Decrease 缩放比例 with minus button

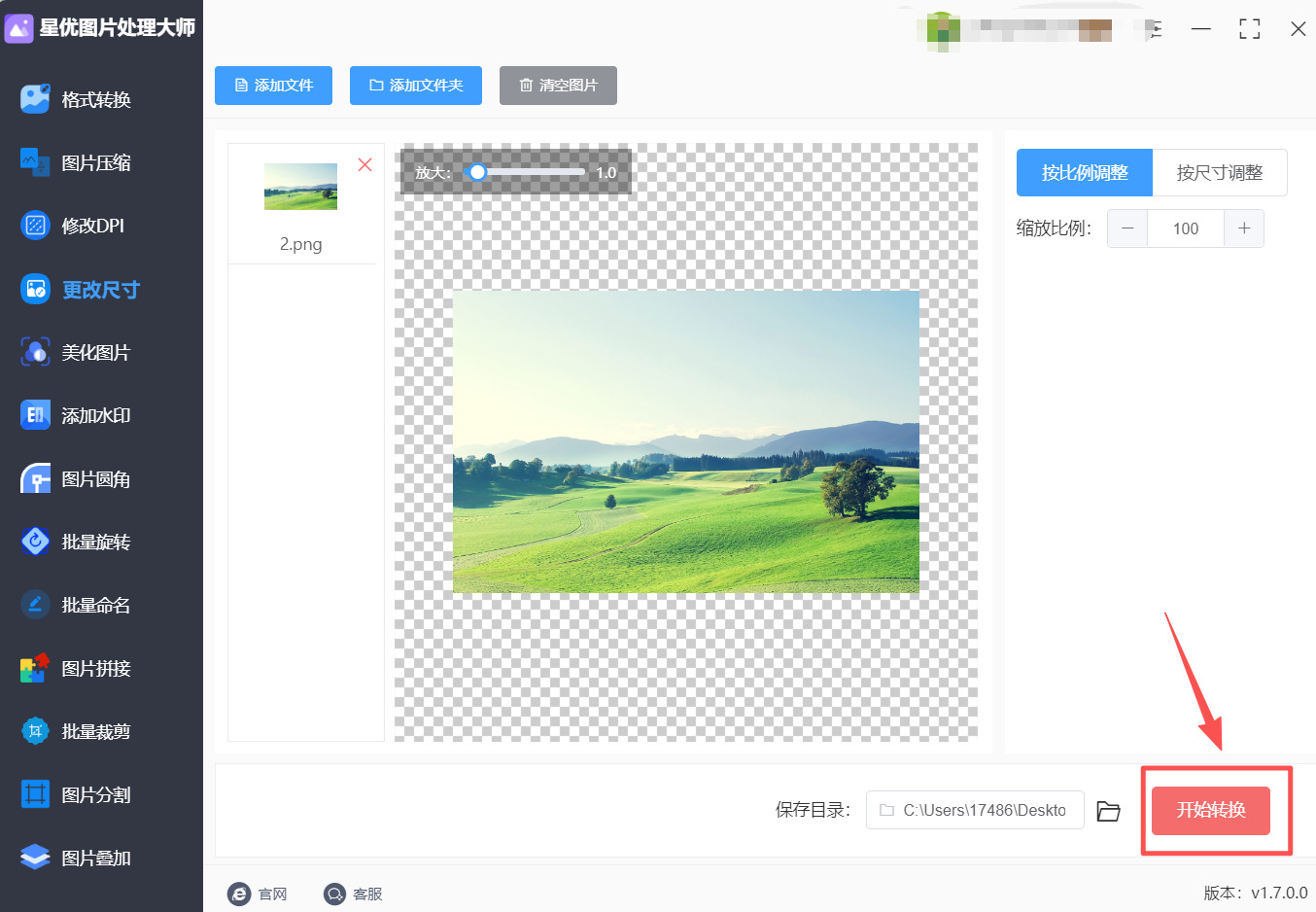tap(1127, 228)
